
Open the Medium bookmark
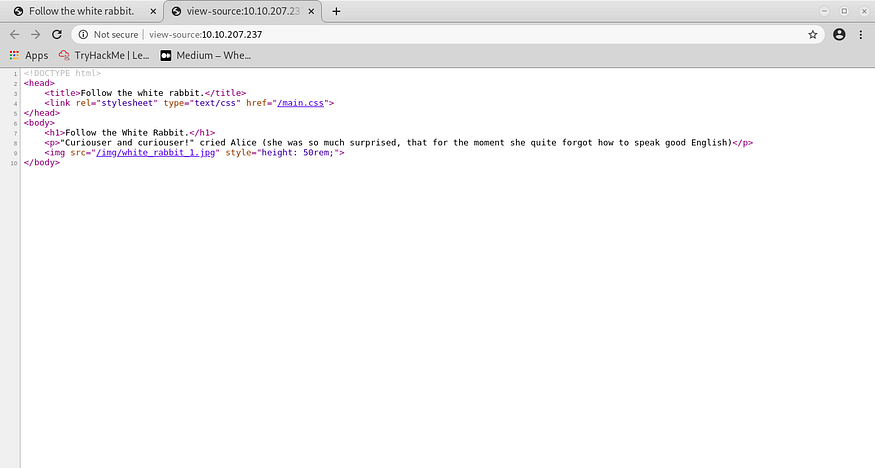coord(205,55)
